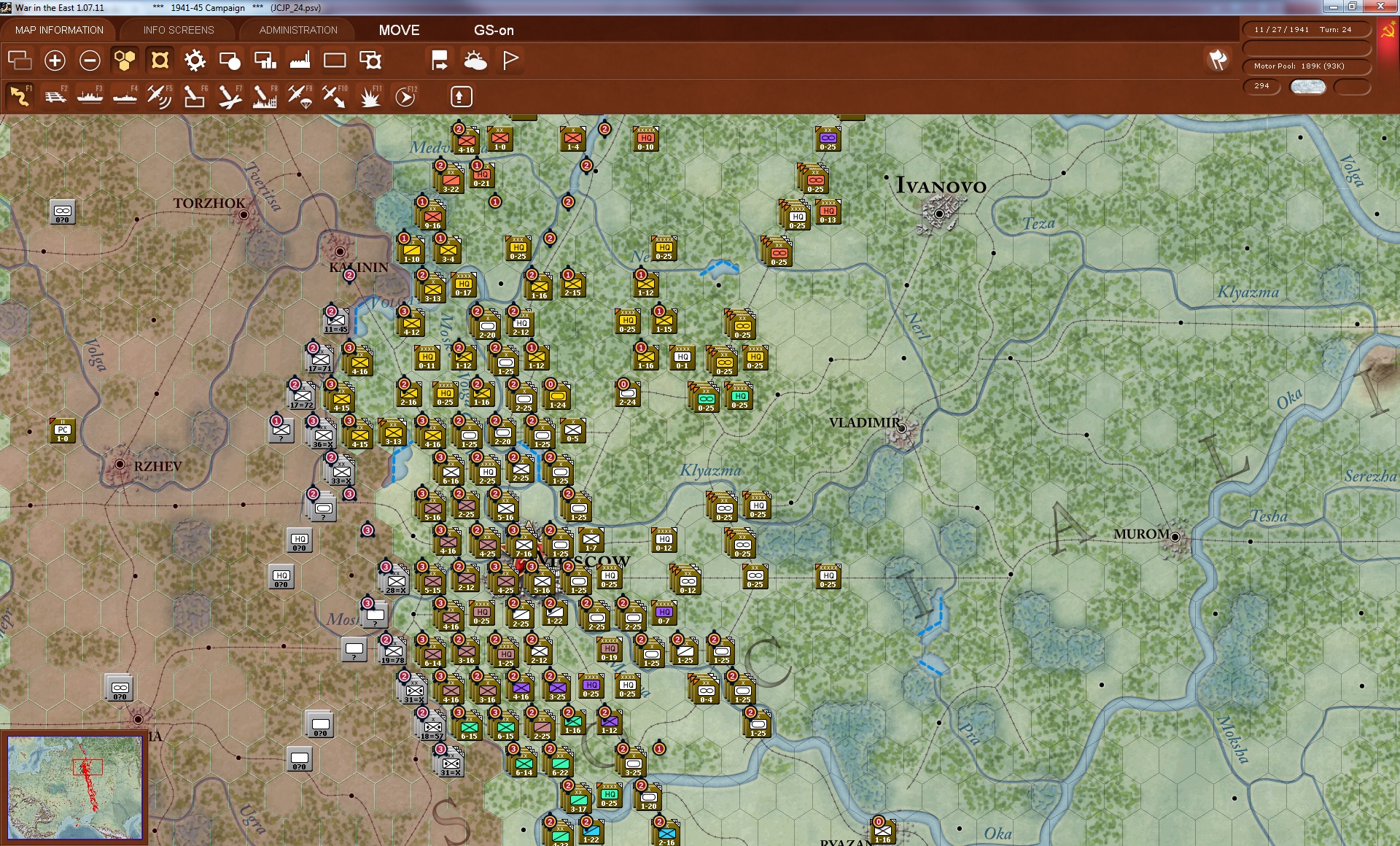Select the German 11=45 unit counter
The image size is (1400, 846).
point(336,321)
